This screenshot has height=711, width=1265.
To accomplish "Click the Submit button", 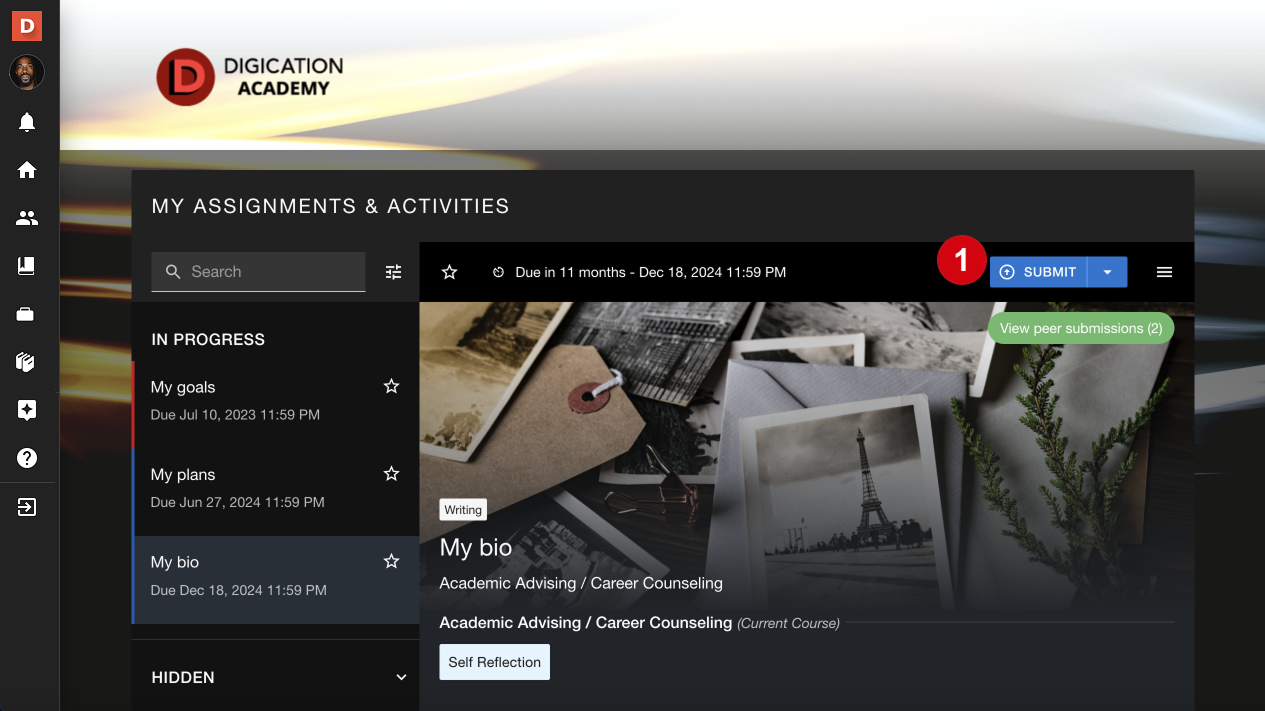I will [x=1038, y=272].
